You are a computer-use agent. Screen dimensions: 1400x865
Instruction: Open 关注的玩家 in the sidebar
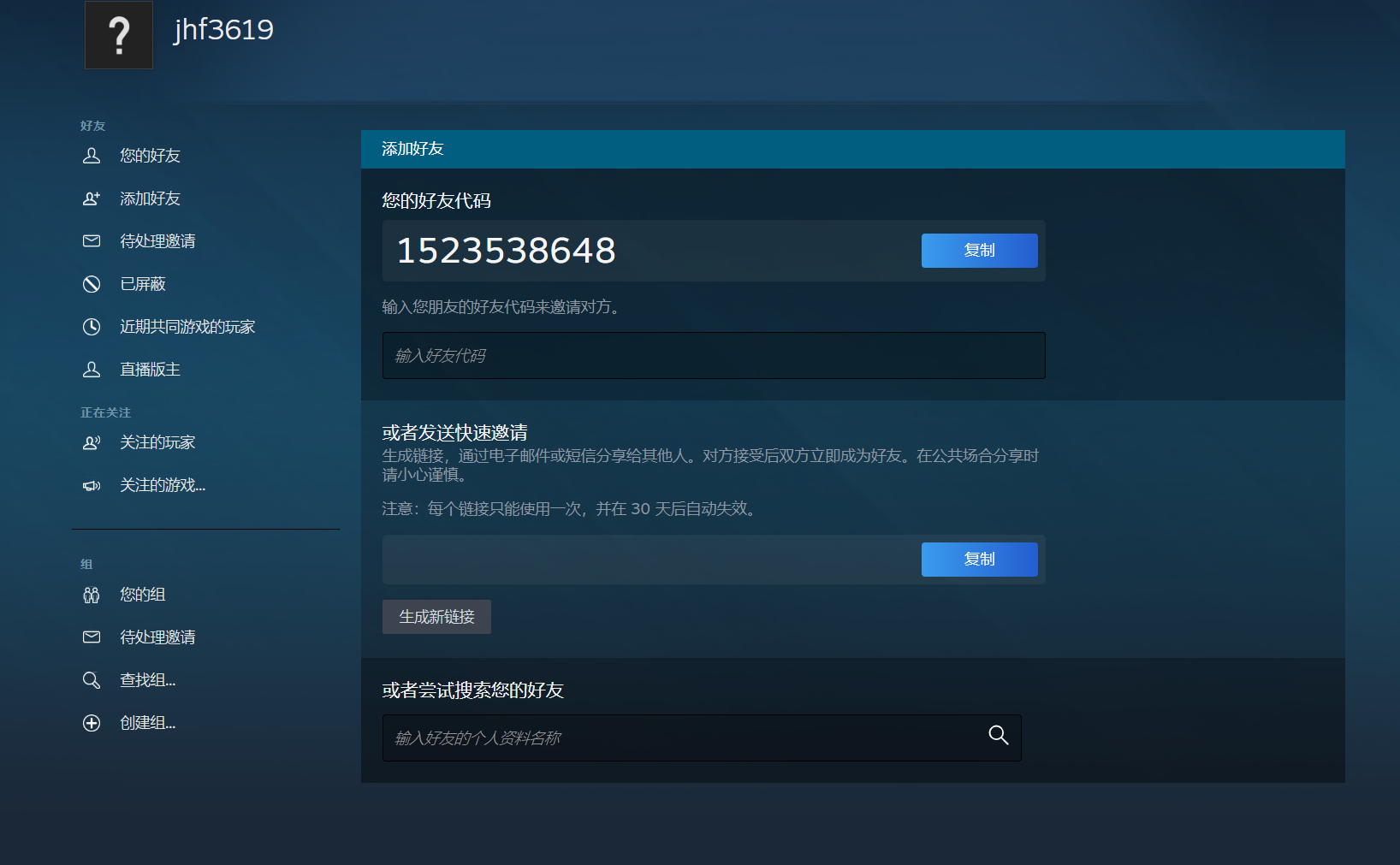(x=157, y=442)
